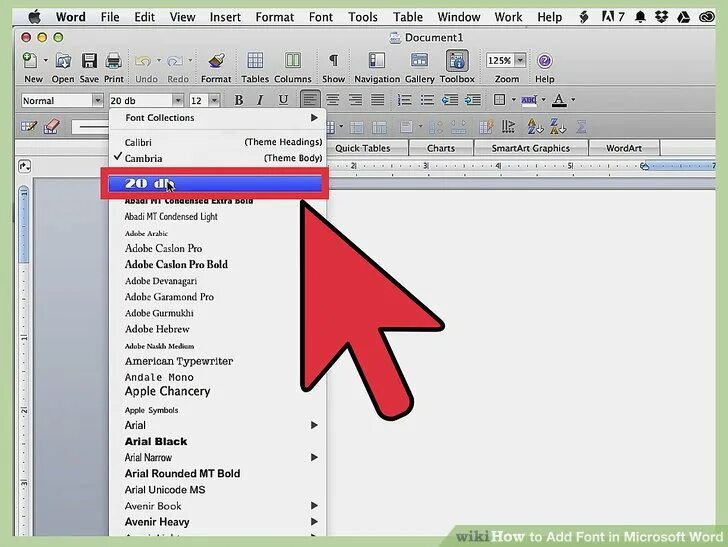Screen dimensions: 728x547
Task: Click the Print icon
Action: [x=114, y=60]
